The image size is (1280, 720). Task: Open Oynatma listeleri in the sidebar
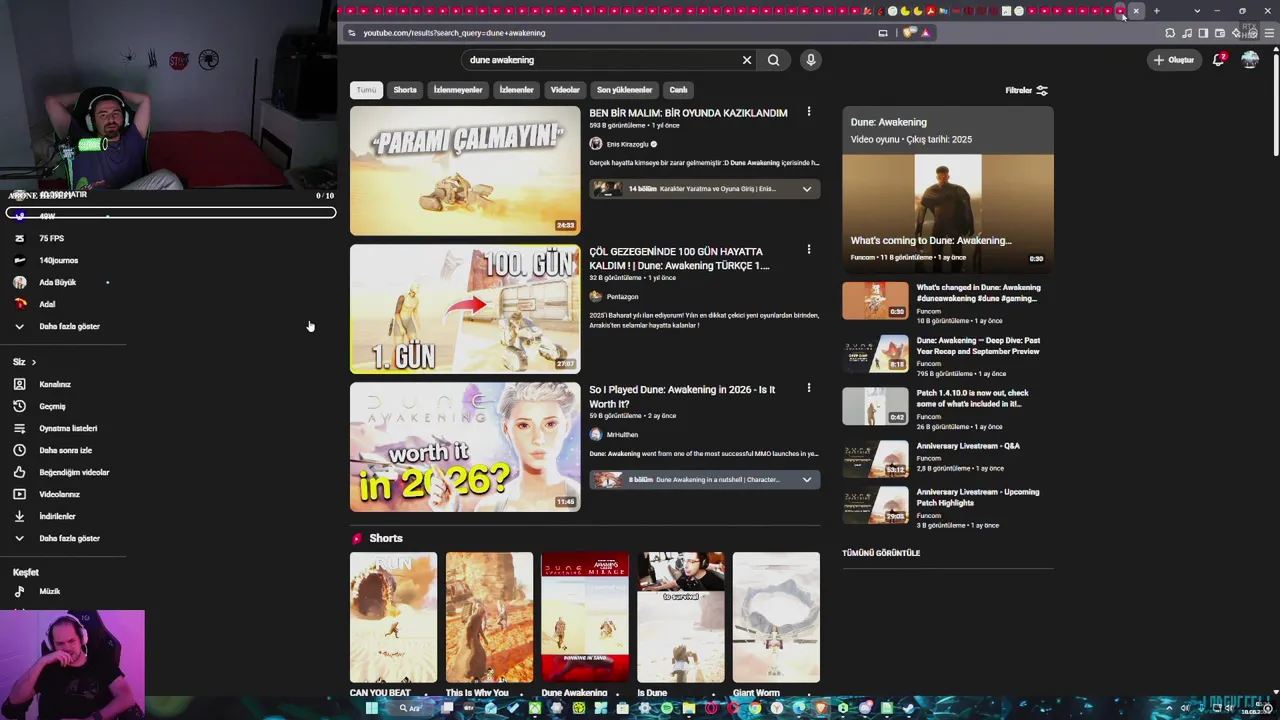[x=66, y=428]
